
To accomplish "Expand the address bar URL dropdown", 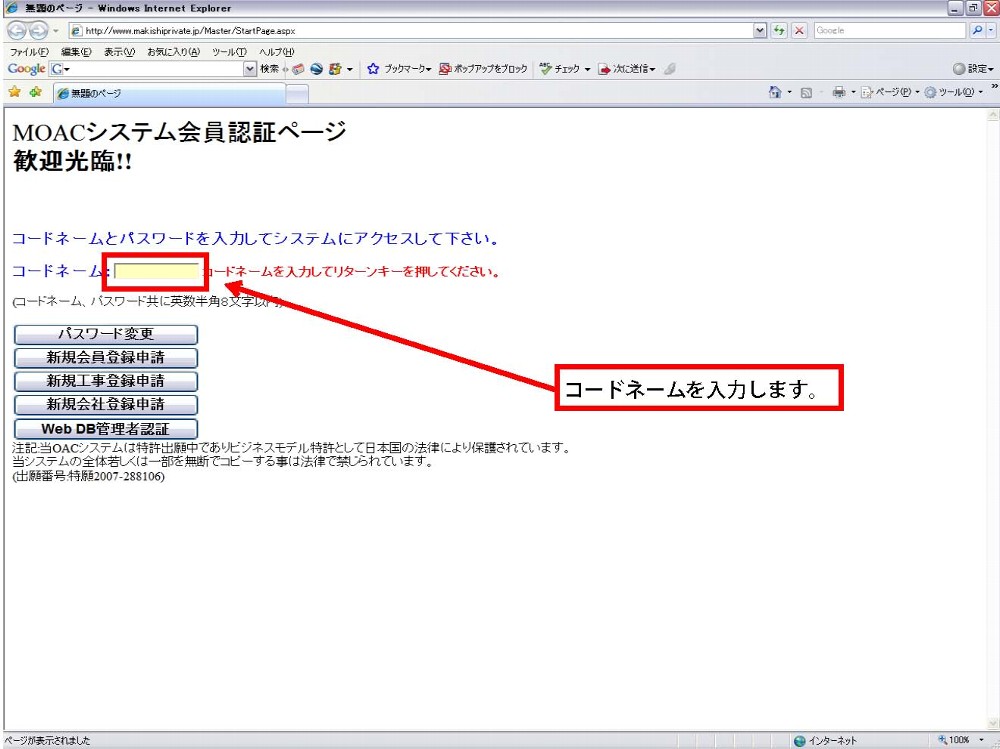I will tap(760, 31).
